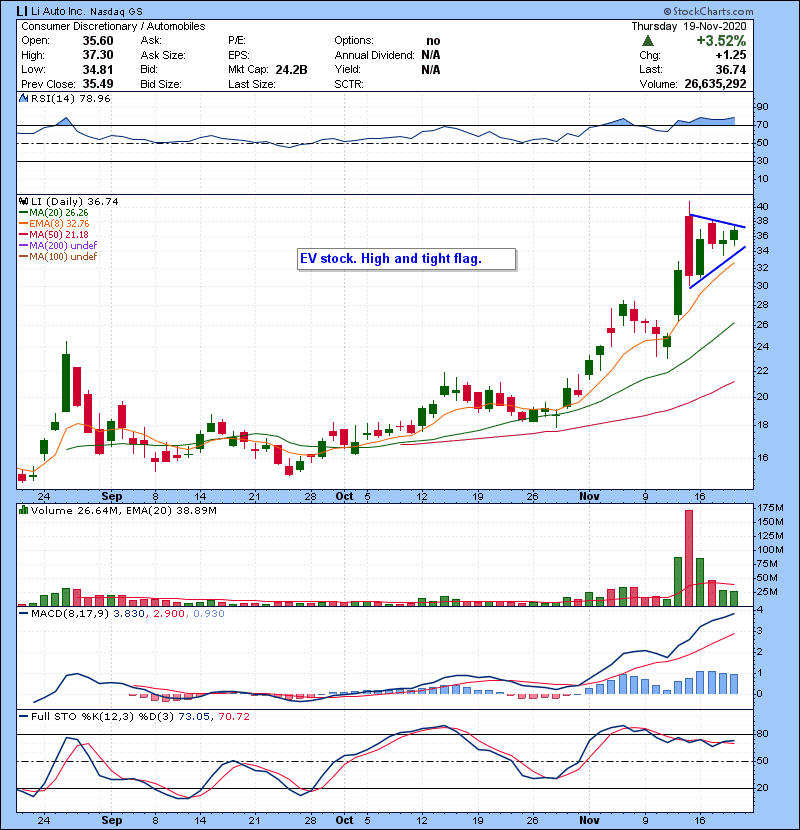Click the Mkt Cap value 24.2B
Screen dimensions: 800x830
click(291, 69)
